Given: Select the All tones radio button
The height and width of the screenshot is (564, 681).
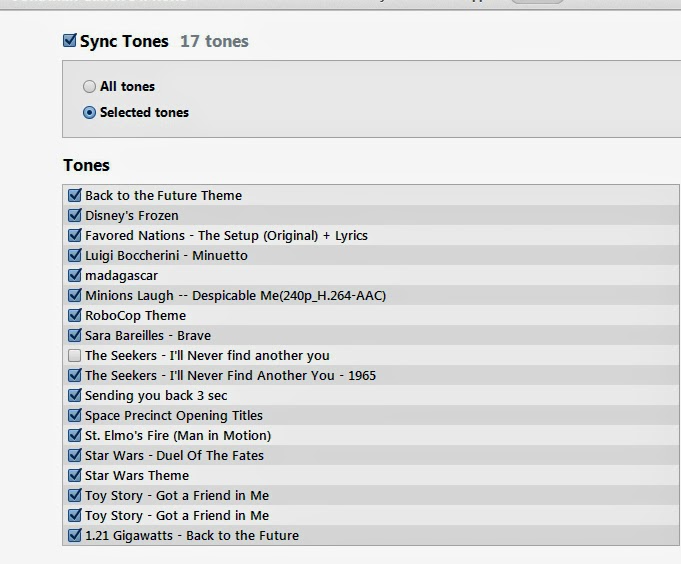Looking at the screenshot, I should tap(90, 87).
